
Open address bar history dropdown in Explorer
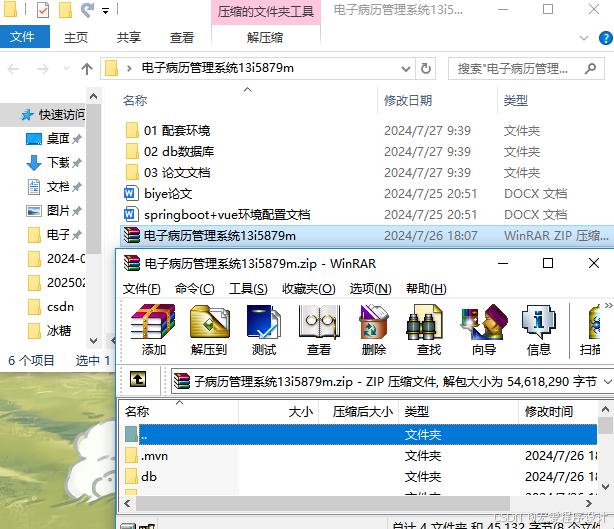coord(406,69)
